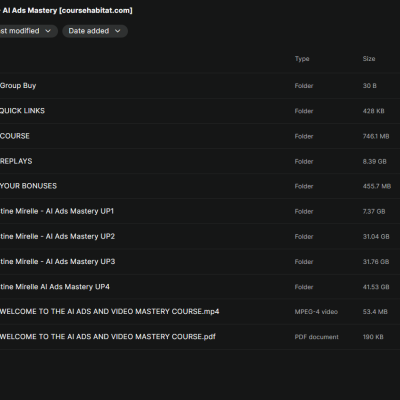Click the 455.7 MB size value
The image size is (400, 400).
coord(377,186)
